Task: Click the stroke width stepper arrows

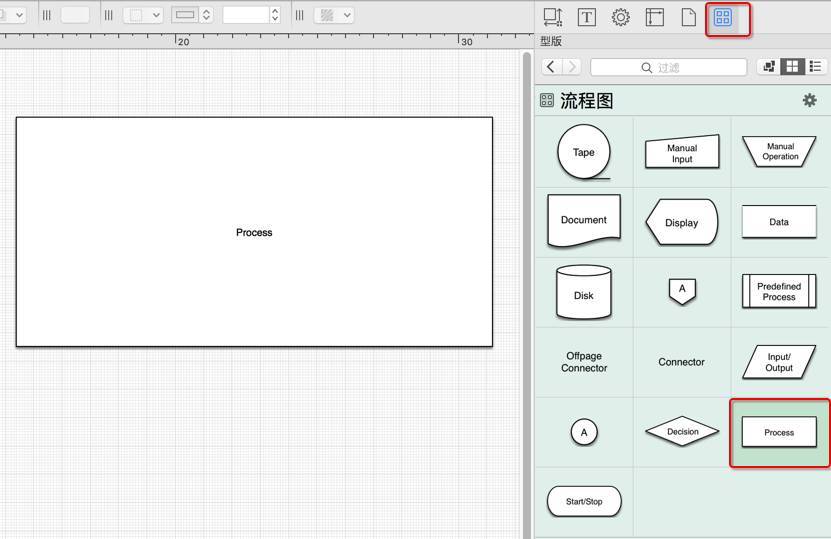Action: [x=275, y=15]
